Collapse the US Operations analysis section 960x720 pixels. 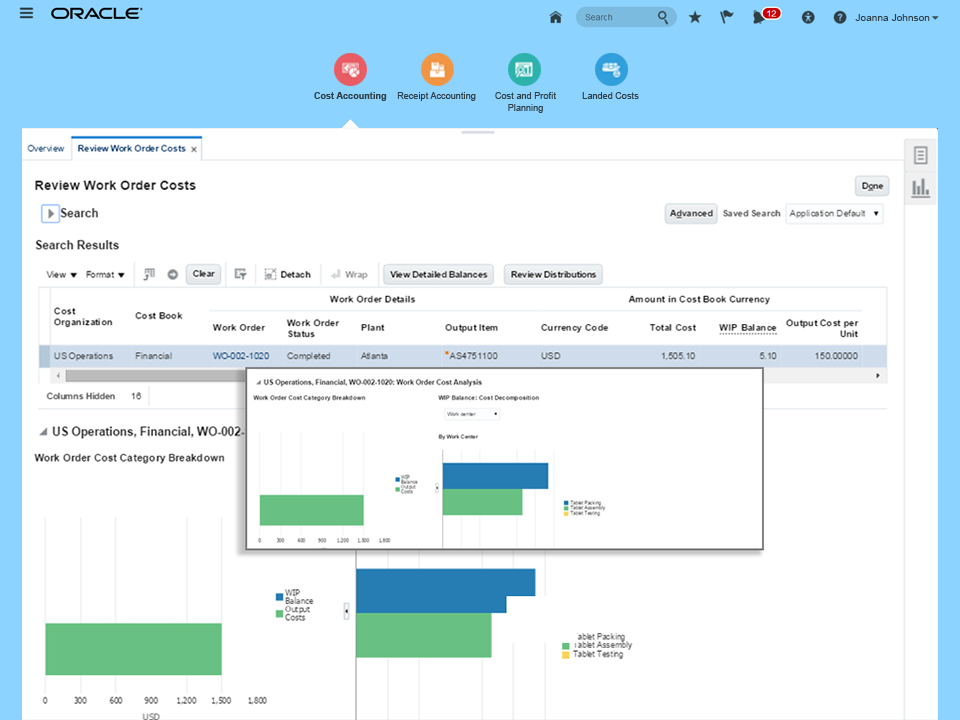point(43,432)
